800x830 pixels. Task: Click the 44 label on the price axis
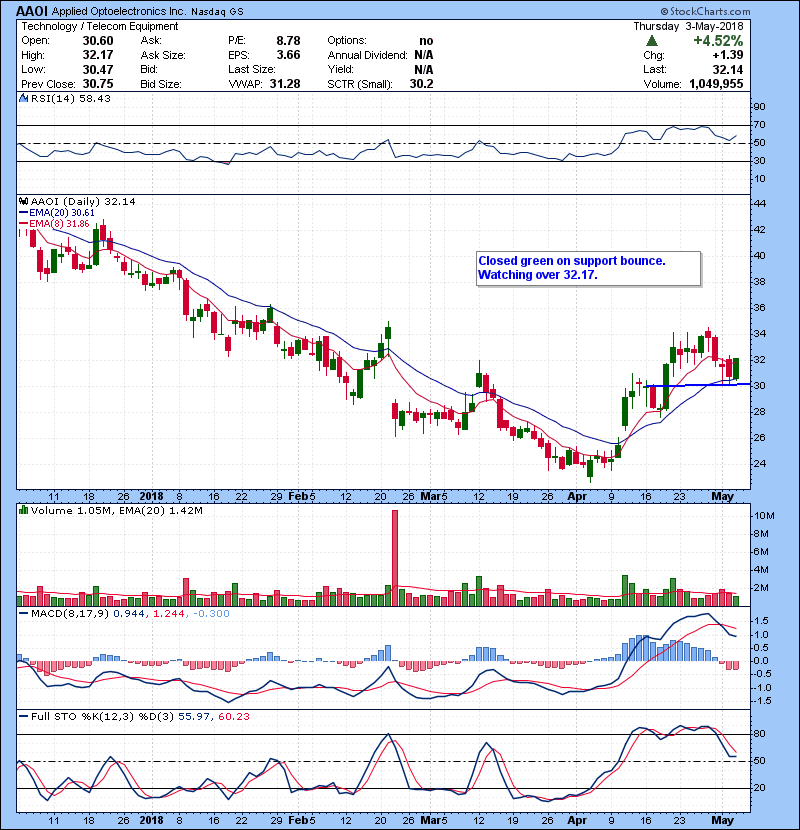pyautogui.click(x=759, y=204)
